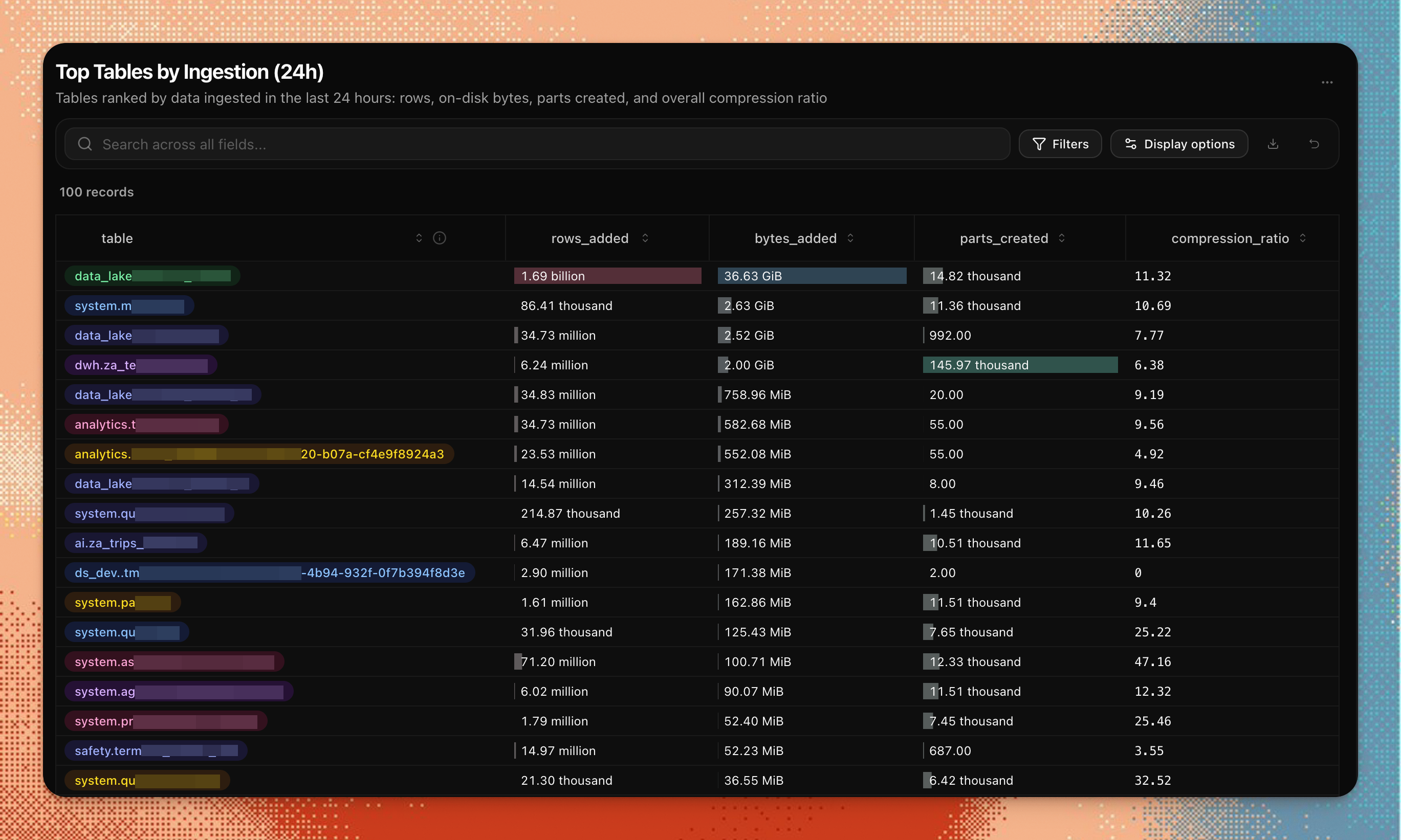Sort by bytes_added column
The height and width of the screenshot is (840, 1401).
[850, 238]
